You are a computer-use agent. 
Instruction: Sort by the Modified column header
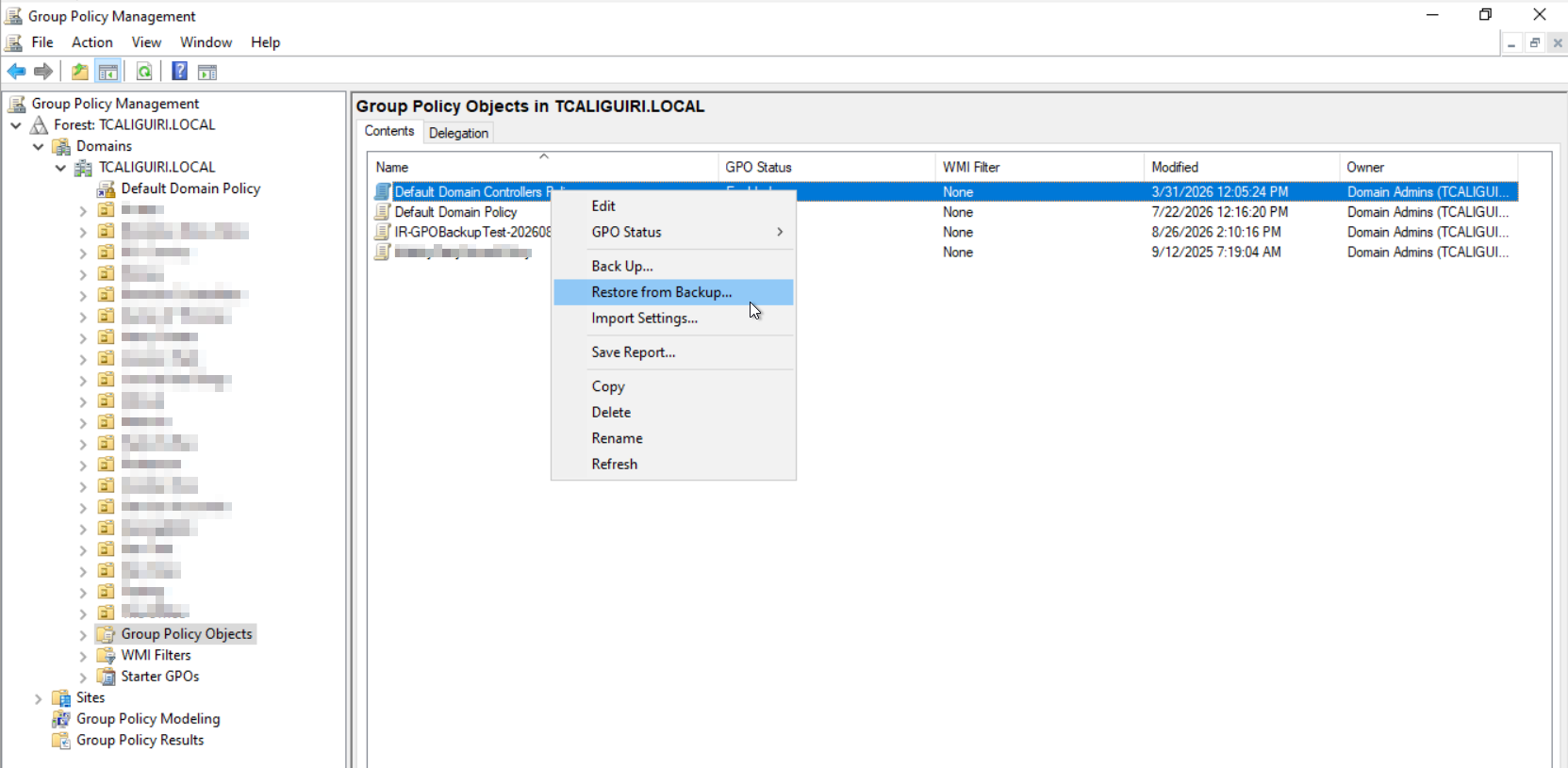coord(1242,167)
